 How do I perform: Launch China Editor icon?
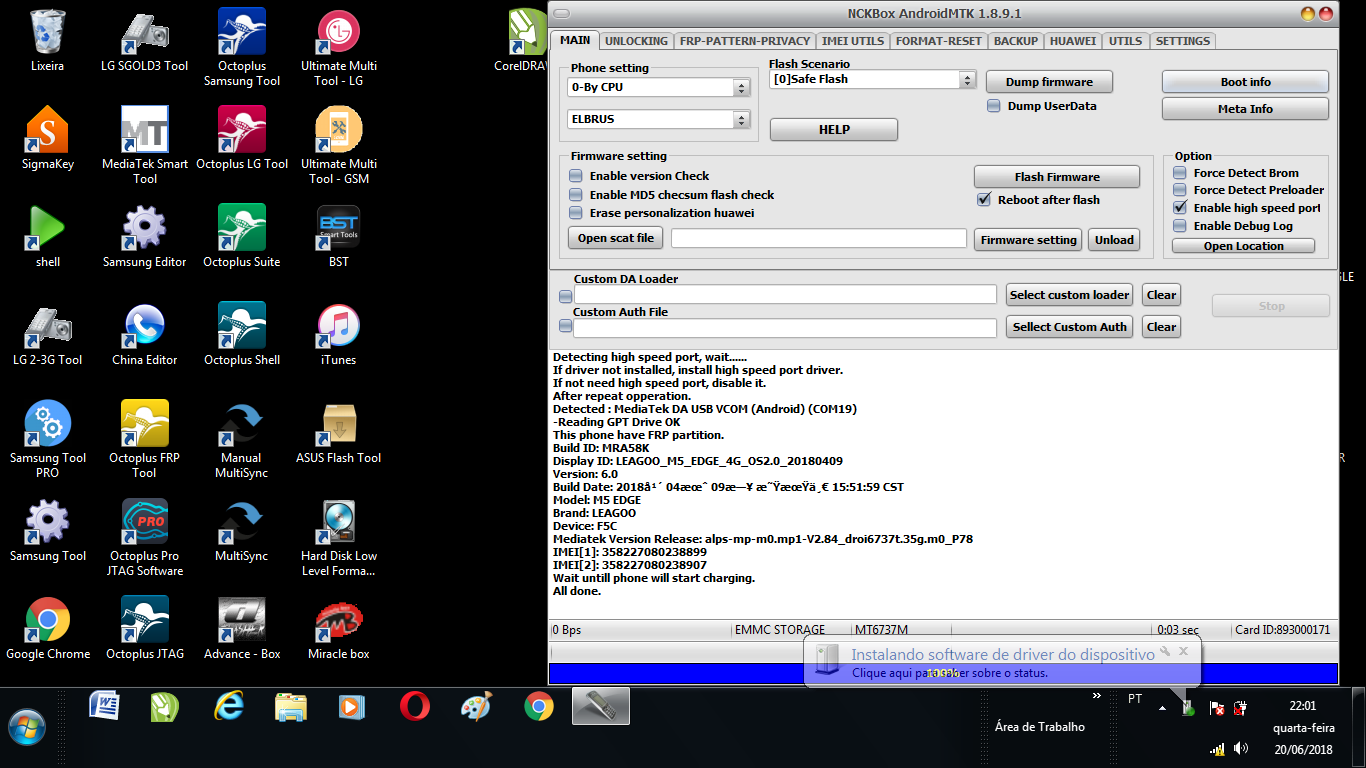(144, 334)
